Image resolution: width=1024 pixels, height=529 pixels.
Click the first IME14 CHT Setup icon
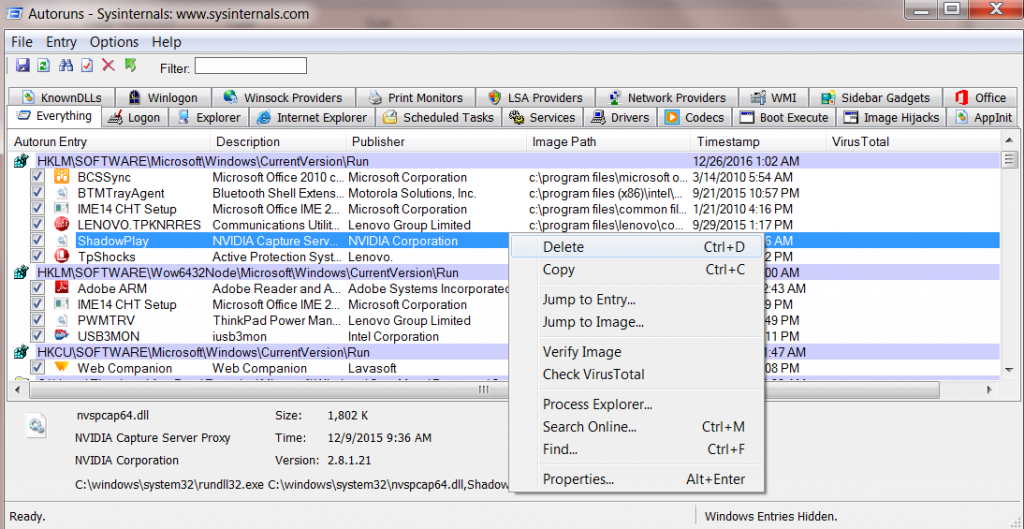61,209
